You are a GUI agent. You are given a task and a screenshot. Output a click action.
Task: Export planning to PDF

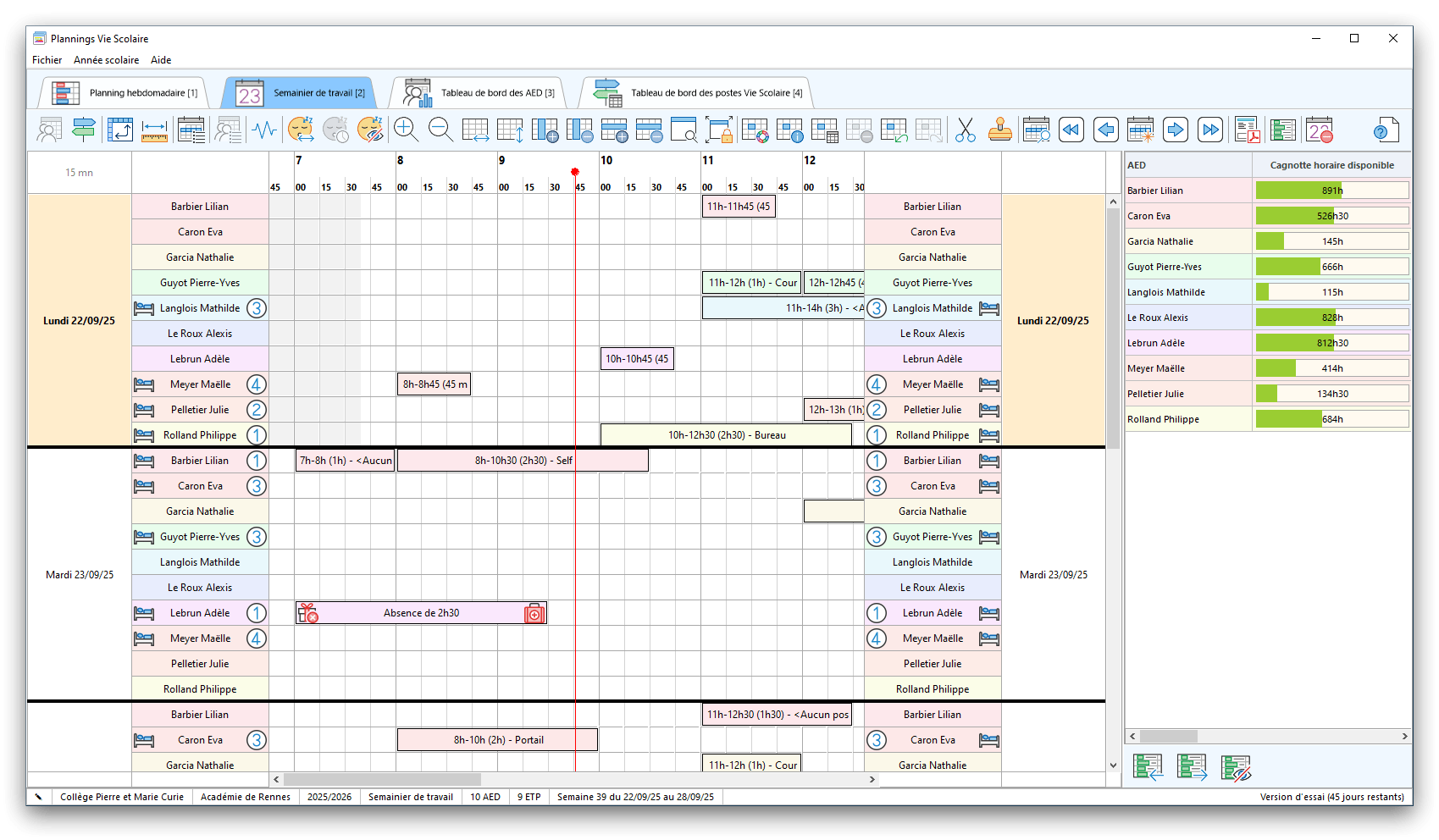coord(1247,130)
